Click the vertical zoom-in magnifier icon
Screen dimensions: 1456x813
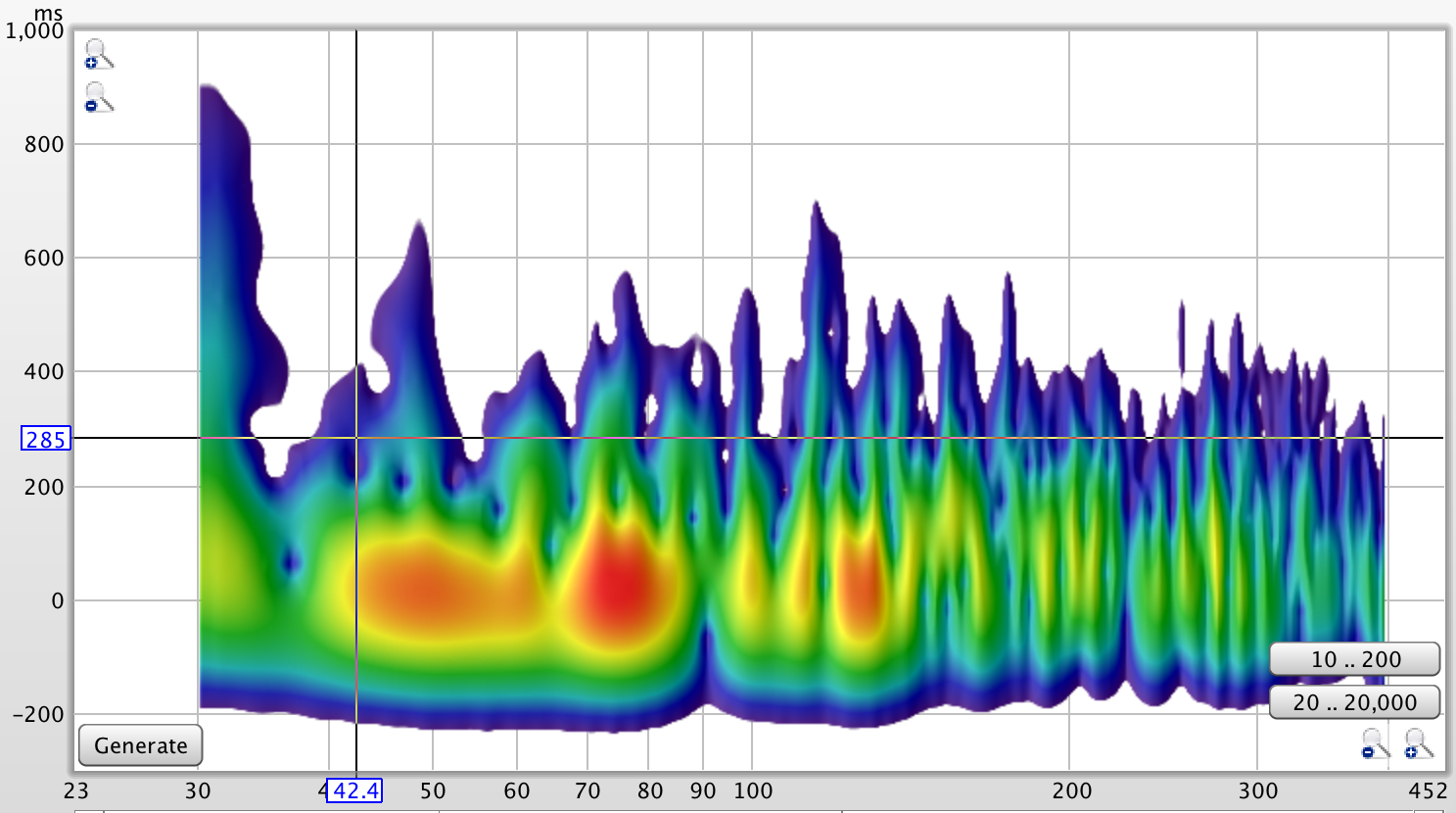[x=99, y=54]
